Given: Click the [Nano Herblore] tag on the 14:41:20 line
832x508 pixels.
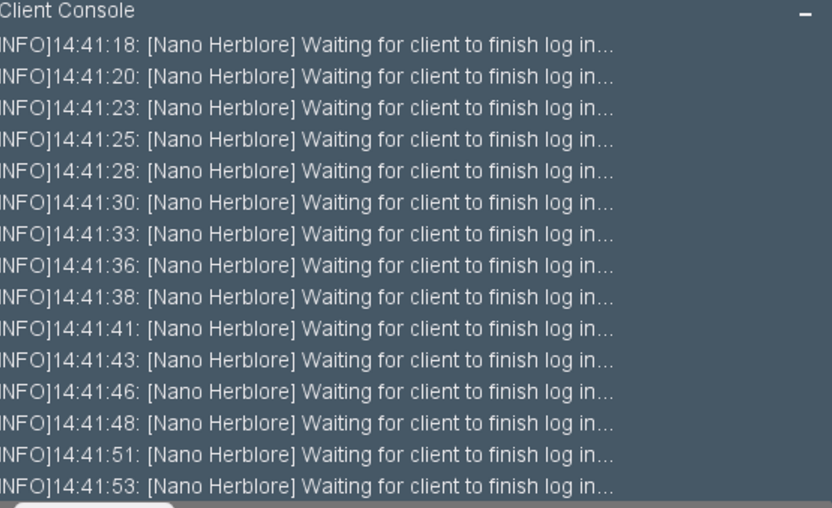Looking at the screenshot, I should click(x=221, y=77).
